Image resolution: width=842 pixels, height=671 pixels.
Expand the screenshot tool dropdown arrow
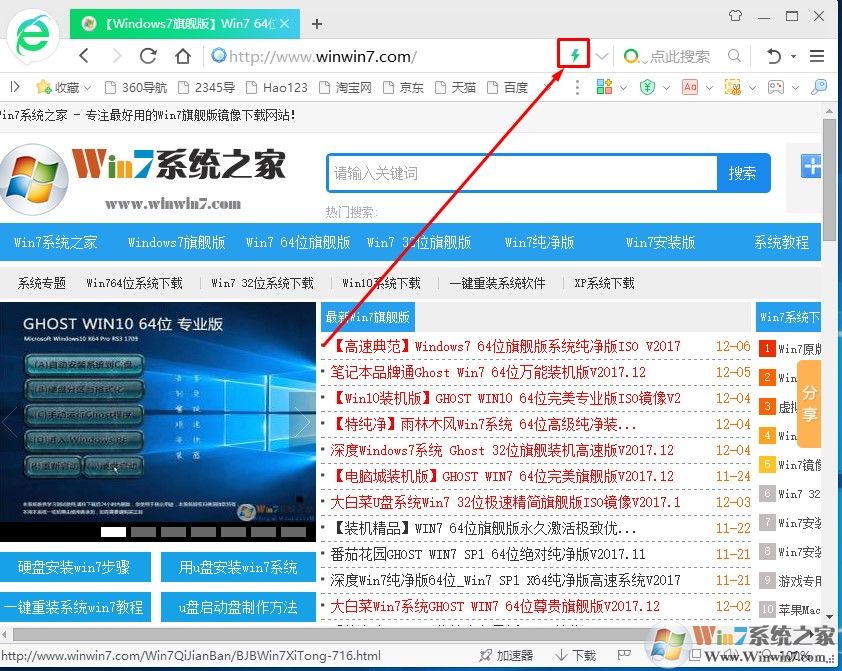[752, 87]
